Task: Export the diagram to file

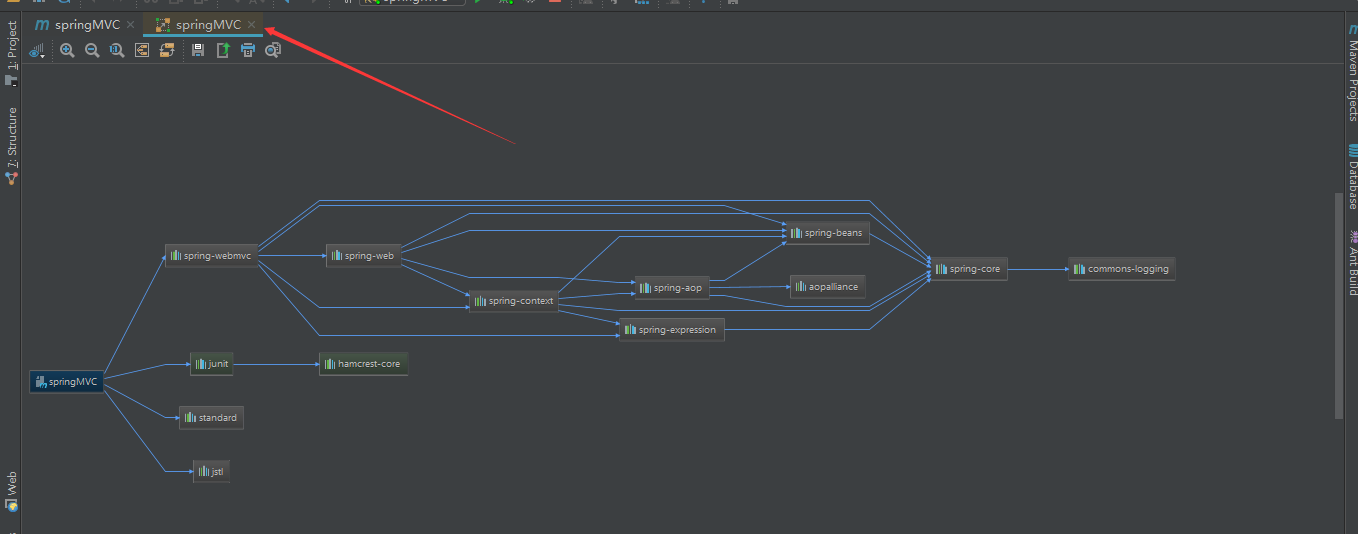Action: (223, 50)
